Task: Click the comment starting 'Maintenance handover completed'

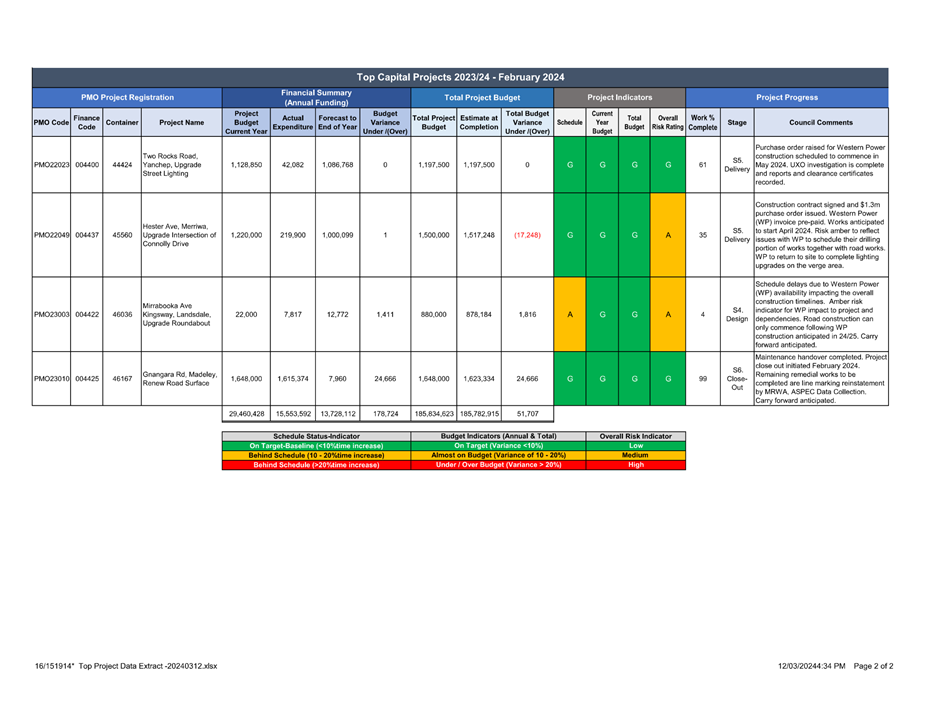Action: [x=821, y=379]
